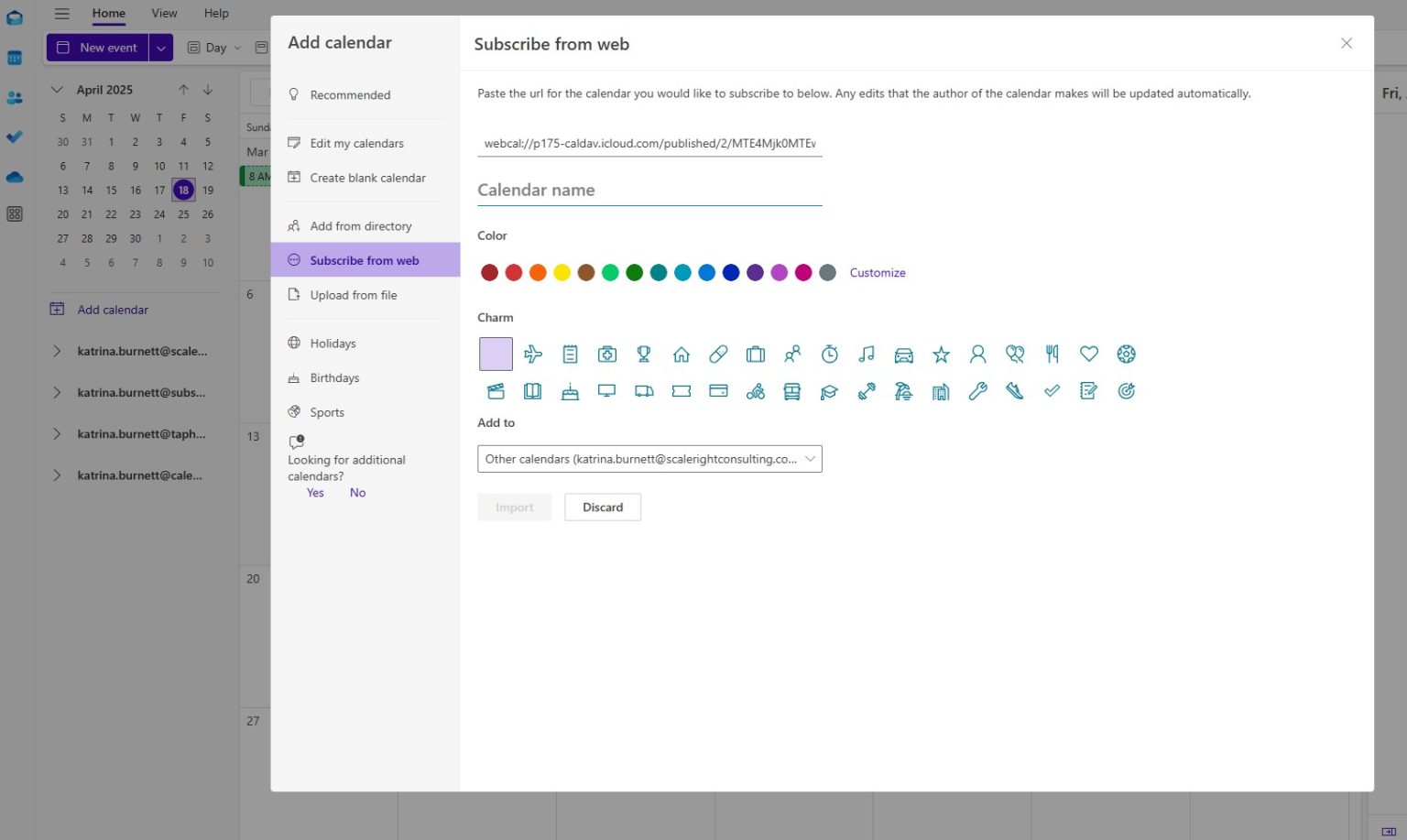Select the two people charm

(x=792, y=354)
